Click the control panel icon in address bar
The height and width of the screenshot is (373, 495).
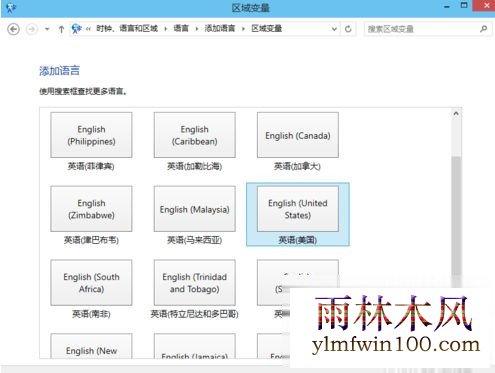pyautogui.click(x=76, y=29)
